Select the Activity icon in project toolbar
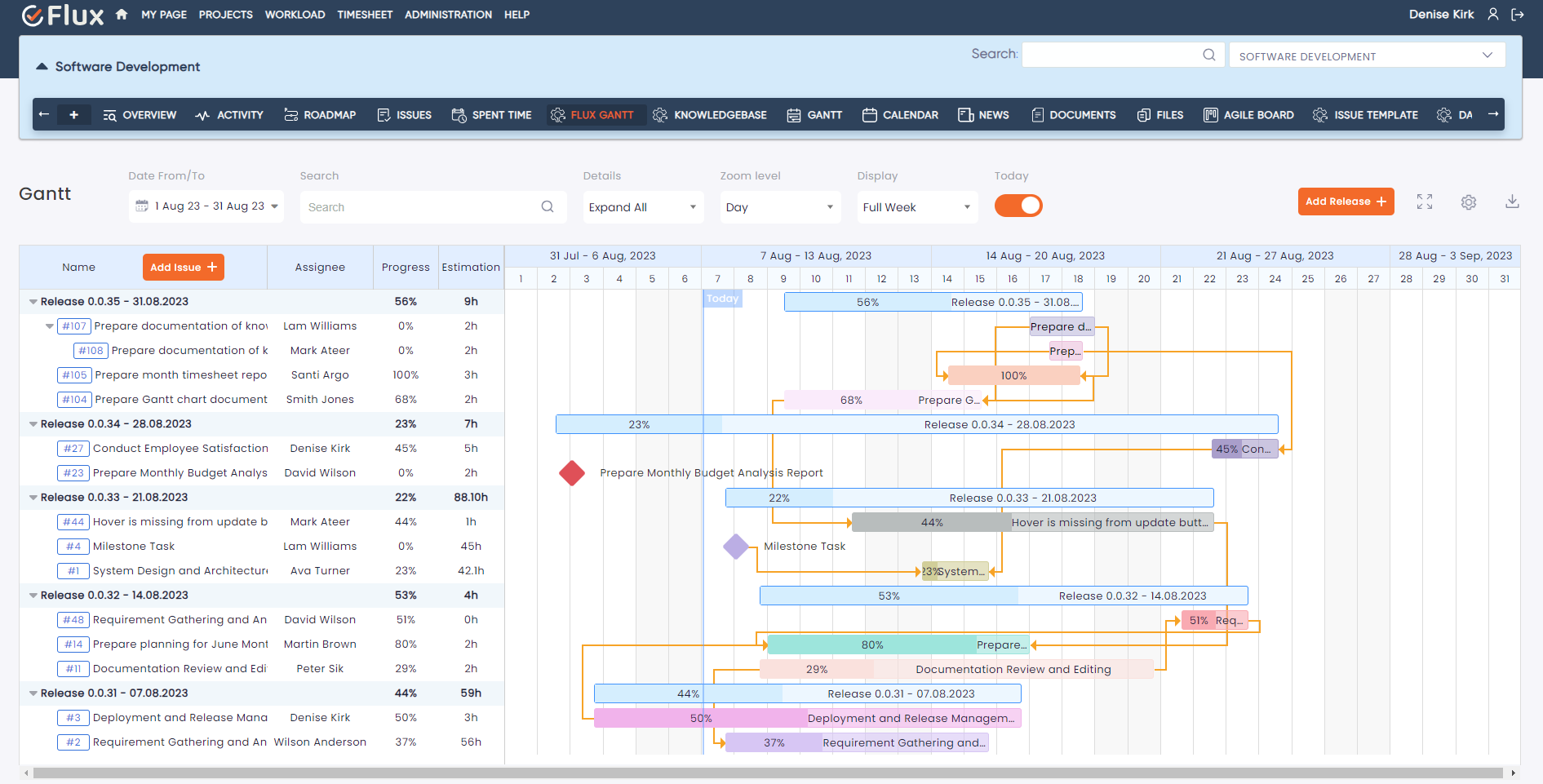The width and height of the screenshot is (1543, 784). pyautogui.click(x=202, y=115)
